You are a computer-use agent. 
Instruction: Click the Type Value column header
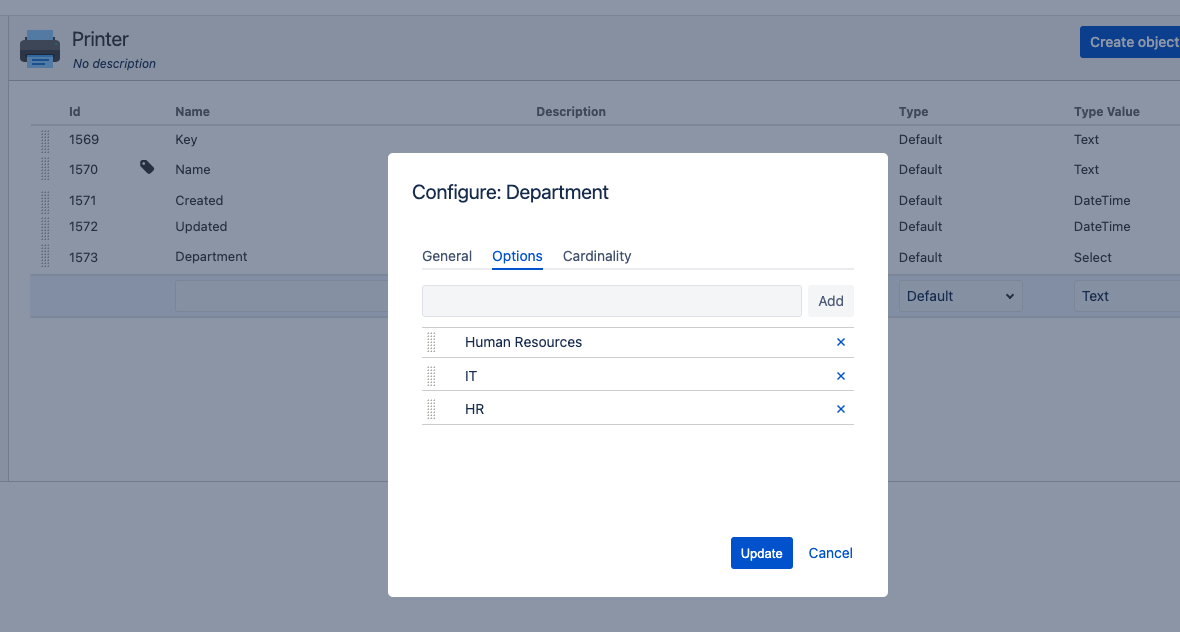pos(1106,111)
